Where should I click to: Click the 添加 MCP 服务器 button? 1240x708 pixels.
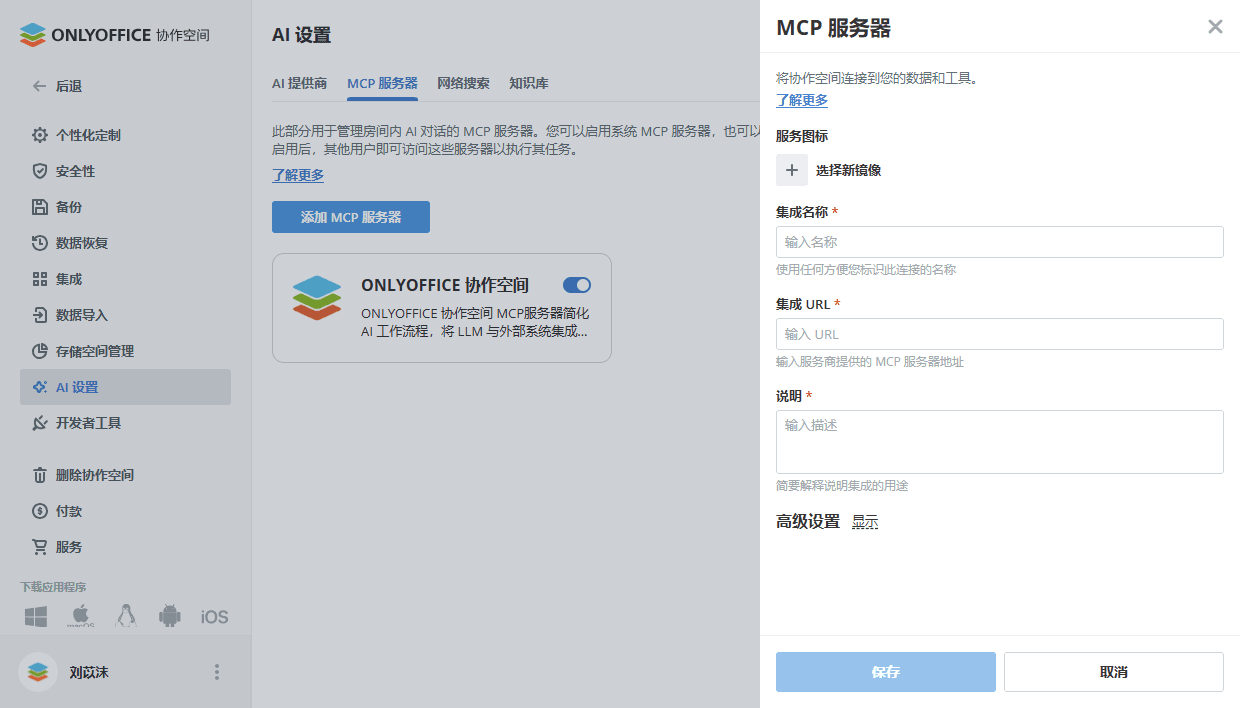[350, 216]
